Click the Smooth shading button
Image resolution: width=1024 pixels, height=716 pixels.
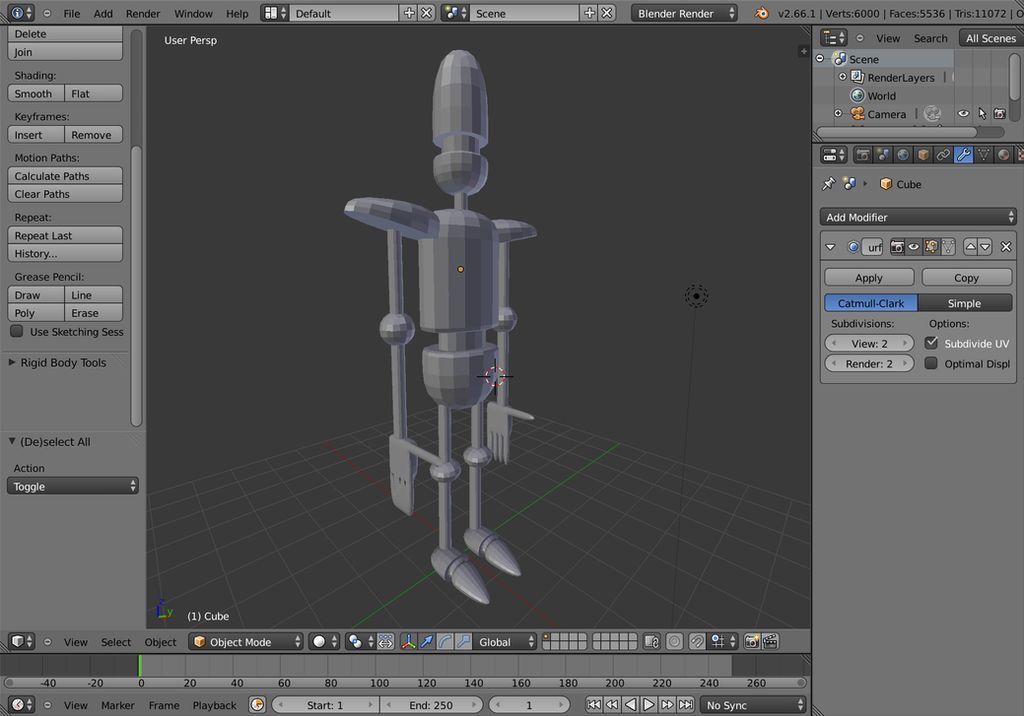(36, 93)
